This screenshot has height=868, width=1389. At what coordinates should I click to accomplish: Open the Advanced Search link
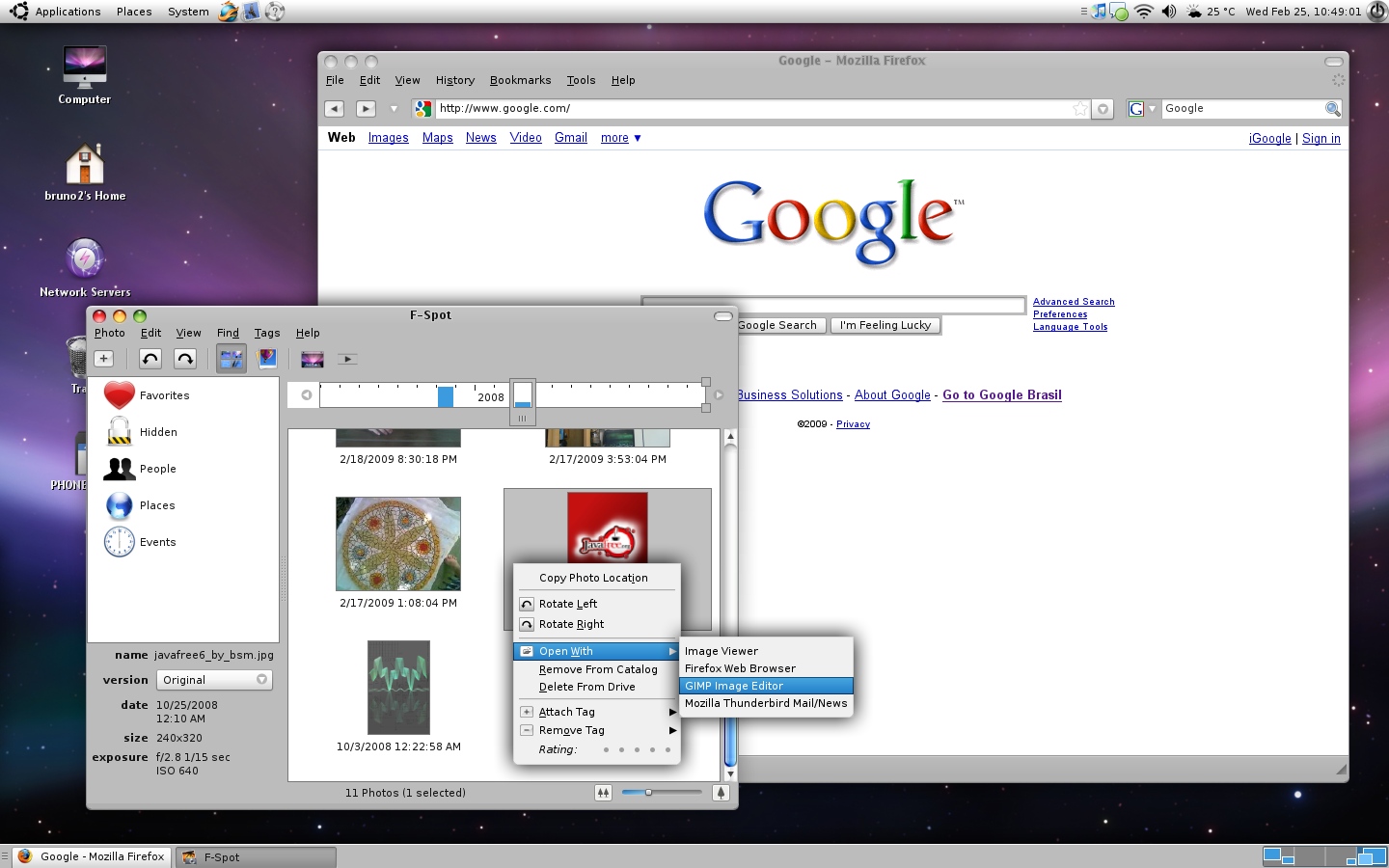[x=1074, y=302]
